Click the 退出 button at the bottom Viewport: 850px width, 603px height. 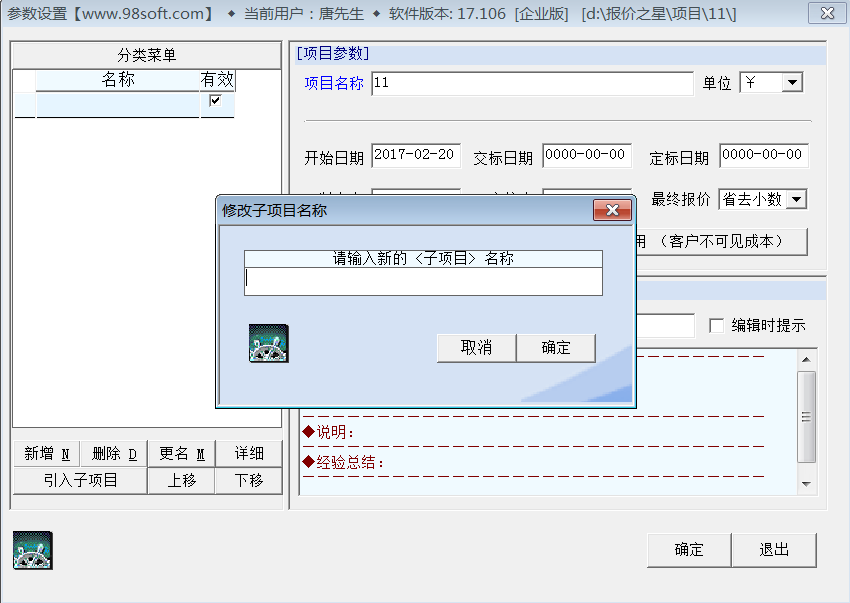point(774,550)
